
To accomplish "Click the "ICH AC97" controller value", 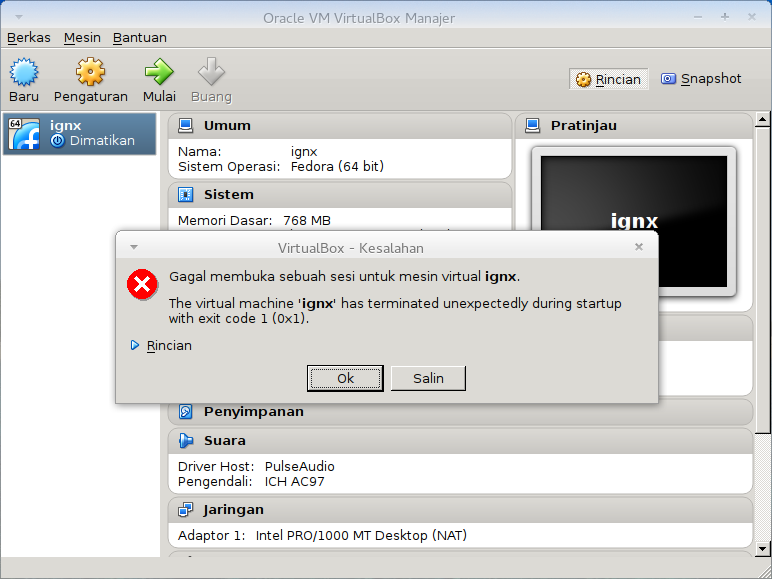I will [x=294, y=482].
